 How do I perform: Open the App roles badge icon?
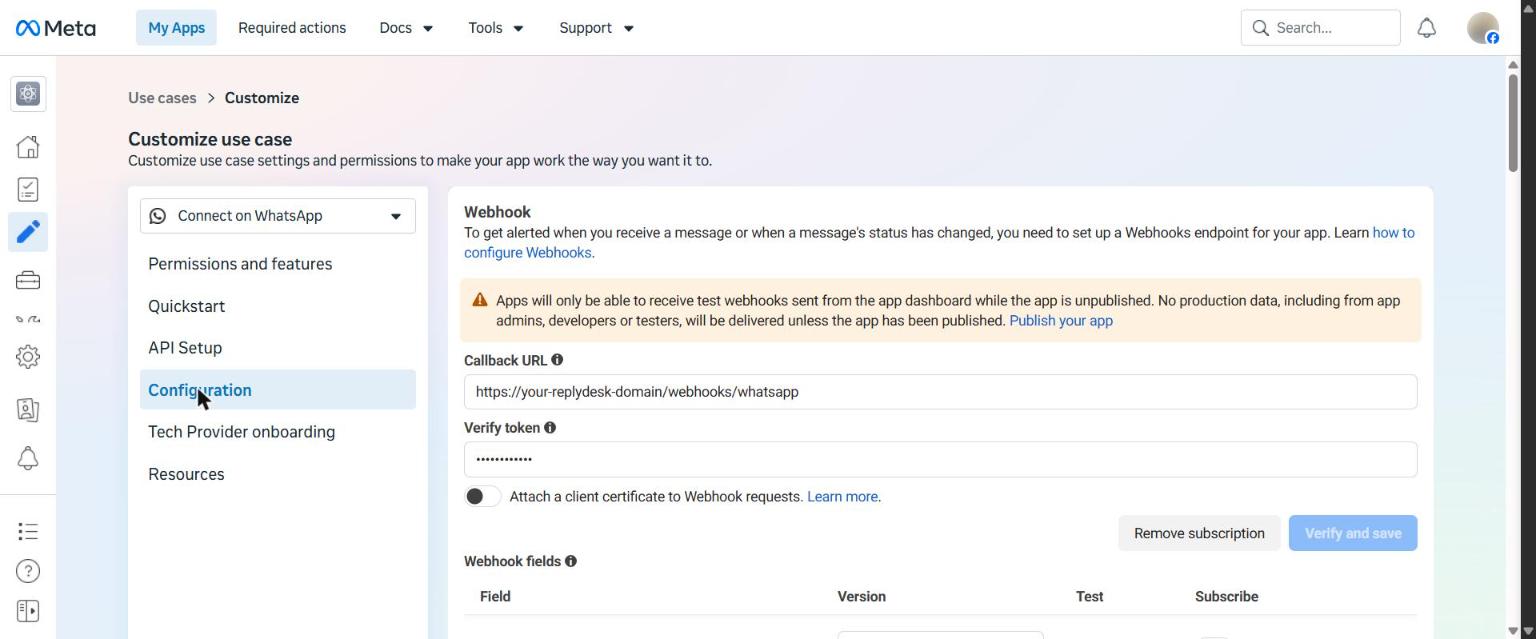click(x=28, y=409)
